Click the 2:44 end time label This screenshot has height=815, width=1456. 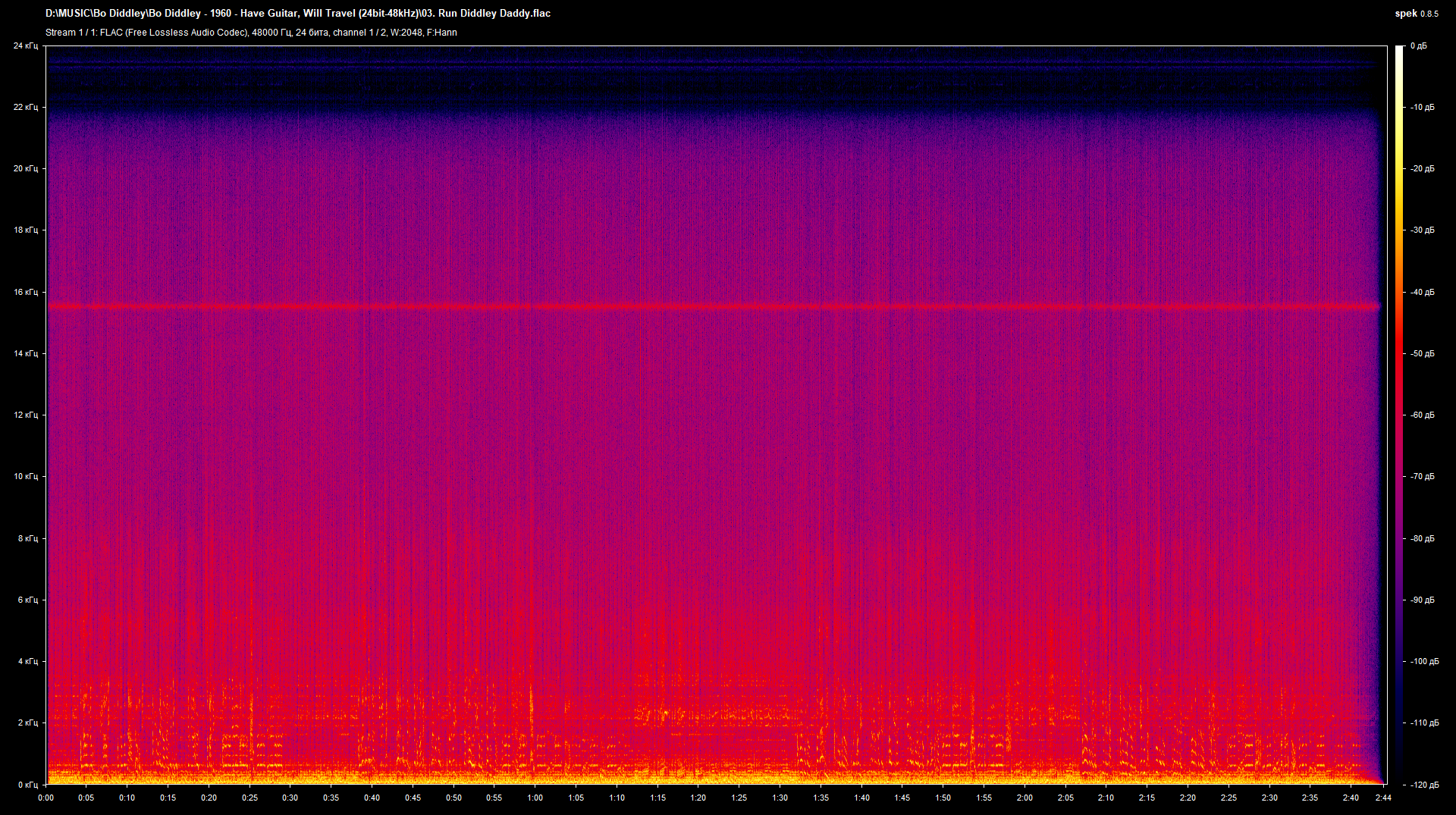(x=1383, y=798)
